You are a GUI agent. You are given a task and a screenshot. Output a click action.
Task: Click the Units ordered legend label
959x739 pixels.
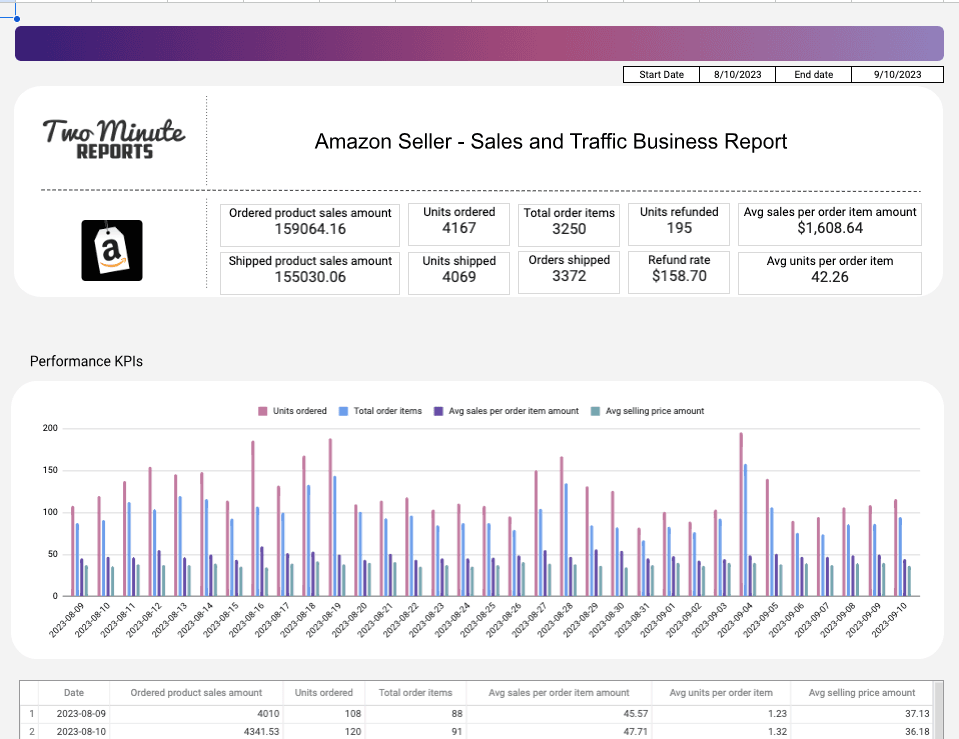click(x=300, y=411)
